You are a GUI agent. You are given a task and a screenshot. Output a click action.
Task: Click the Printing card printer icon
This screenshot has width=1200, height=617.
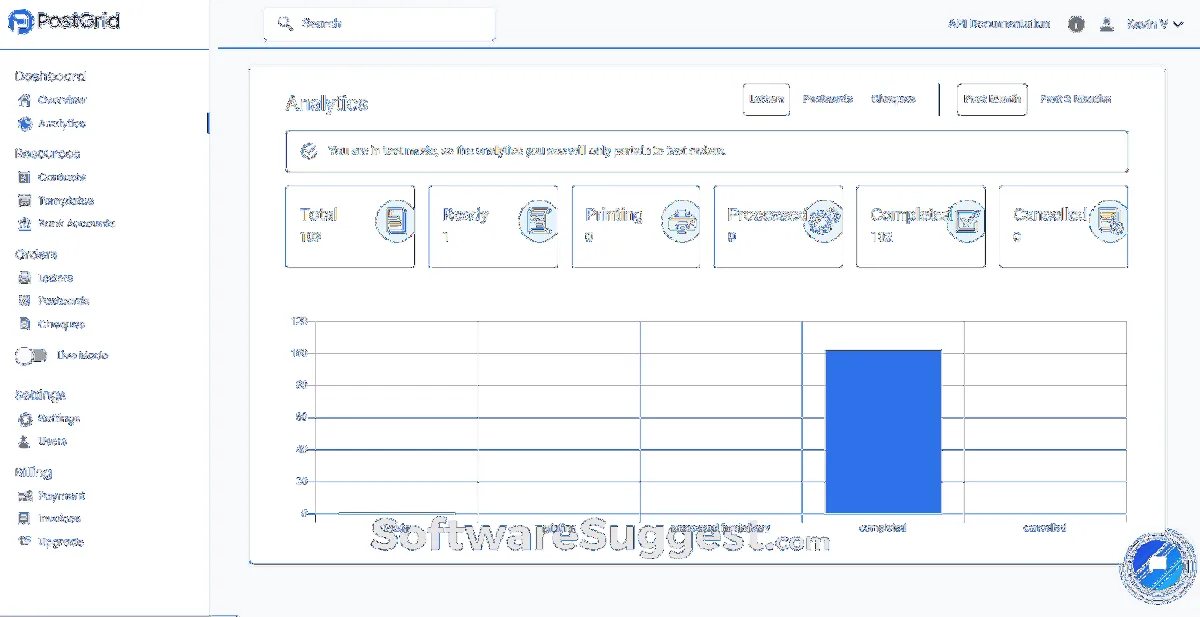pyautogui.click(x=682, y=220)
